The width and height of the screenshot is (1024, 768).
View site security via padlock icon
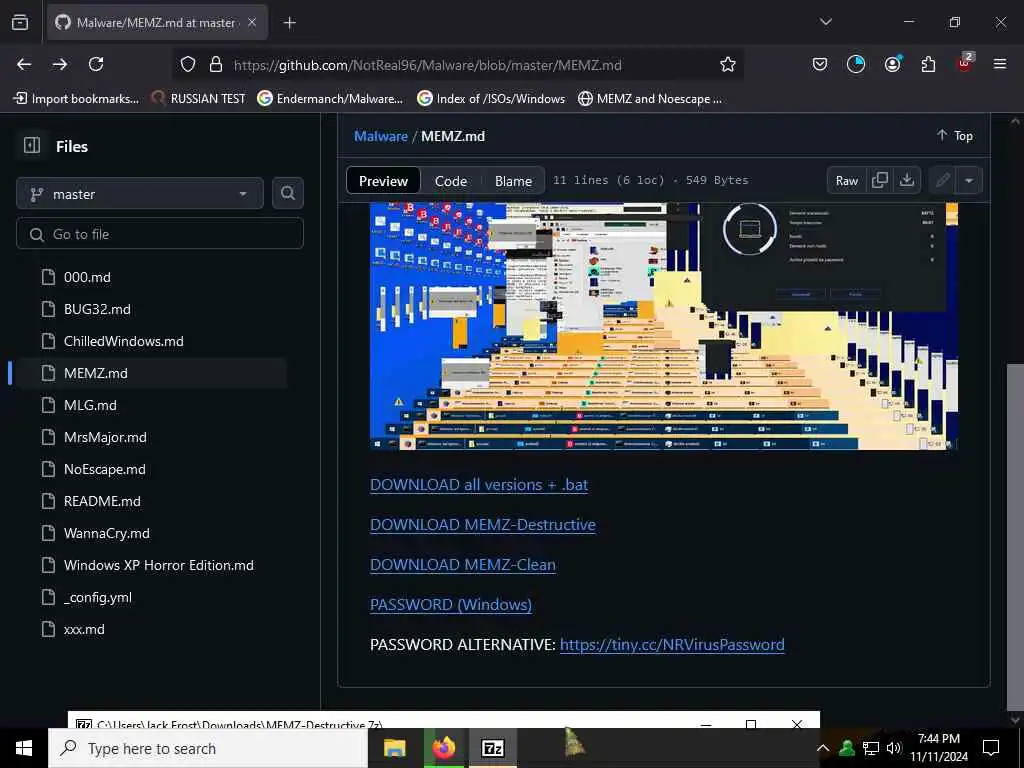click(x=216, y=64)
